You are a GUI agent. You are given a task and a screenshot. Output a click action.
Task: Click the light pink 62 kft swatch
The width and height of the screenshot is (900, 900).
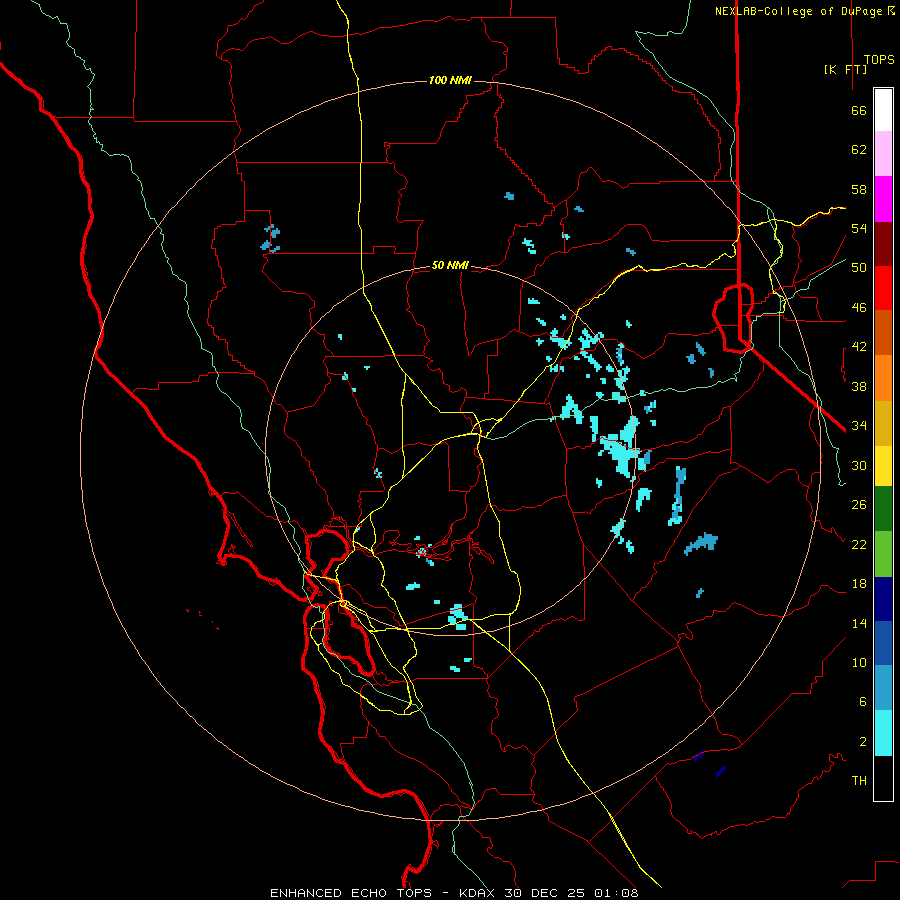(x=883, y=154)
